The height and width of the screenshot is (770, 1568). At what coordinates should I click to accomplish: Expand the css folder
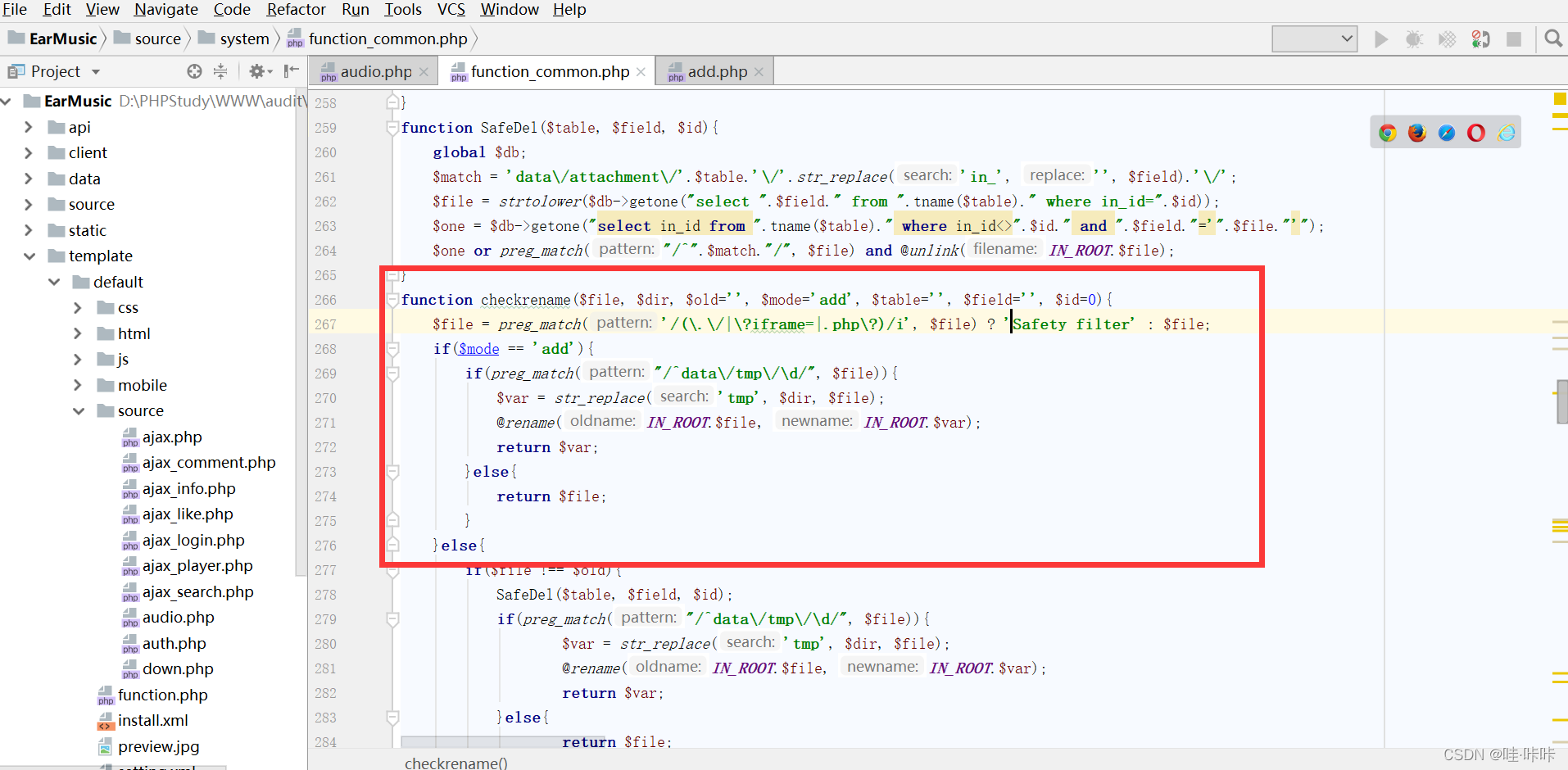point(78,308)
